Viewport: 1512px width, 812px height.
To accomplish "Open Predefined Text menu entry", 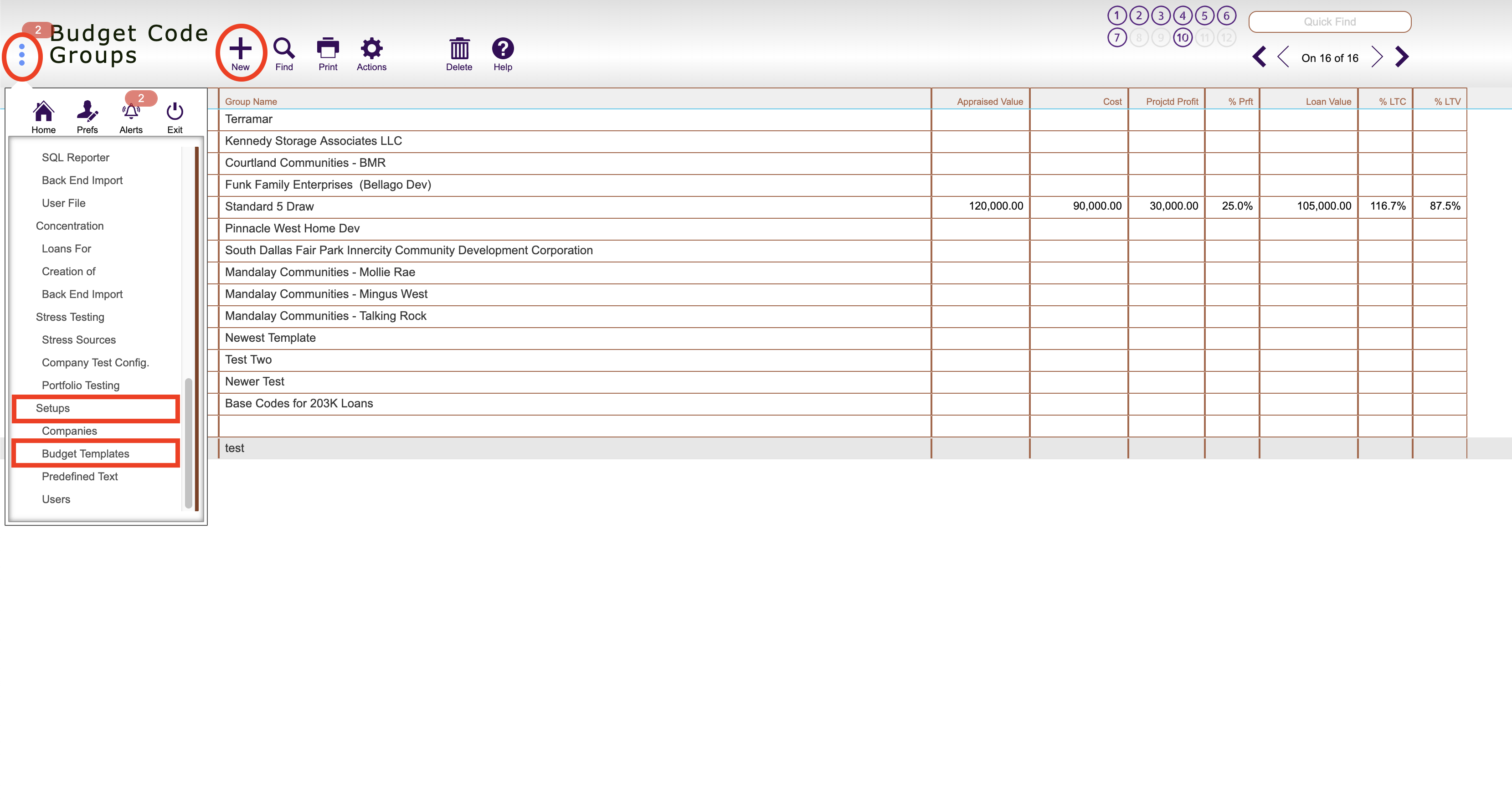I will [80, 477].
